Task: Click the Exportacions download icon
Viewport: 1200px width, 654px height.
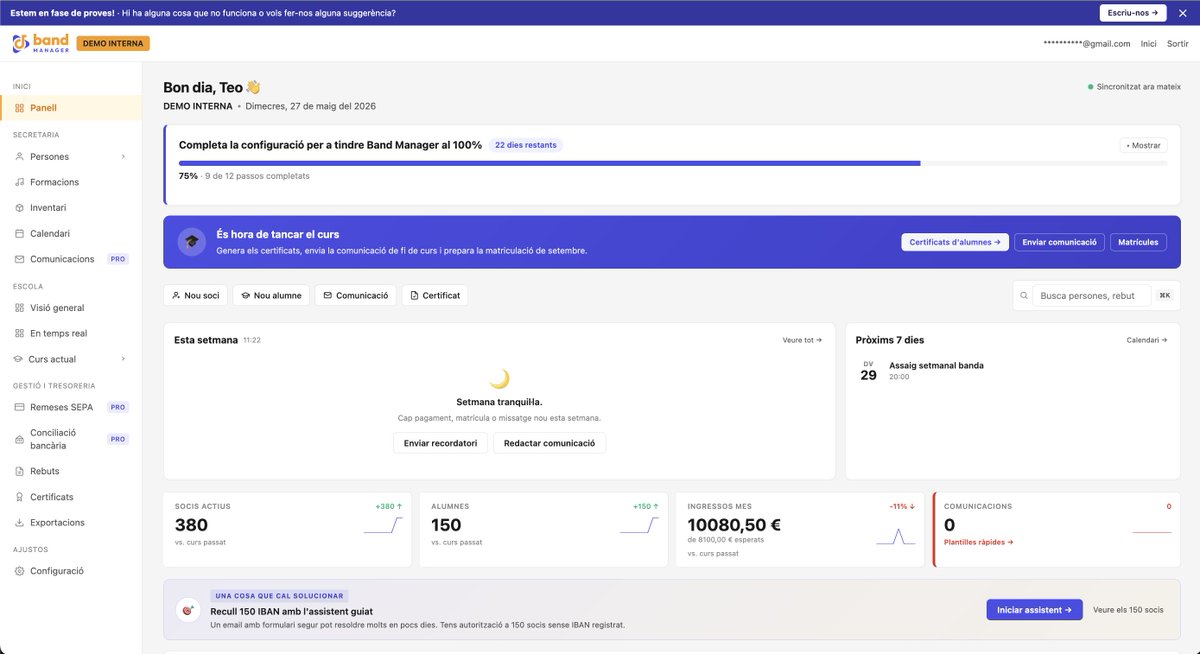Action: (20, 523)
